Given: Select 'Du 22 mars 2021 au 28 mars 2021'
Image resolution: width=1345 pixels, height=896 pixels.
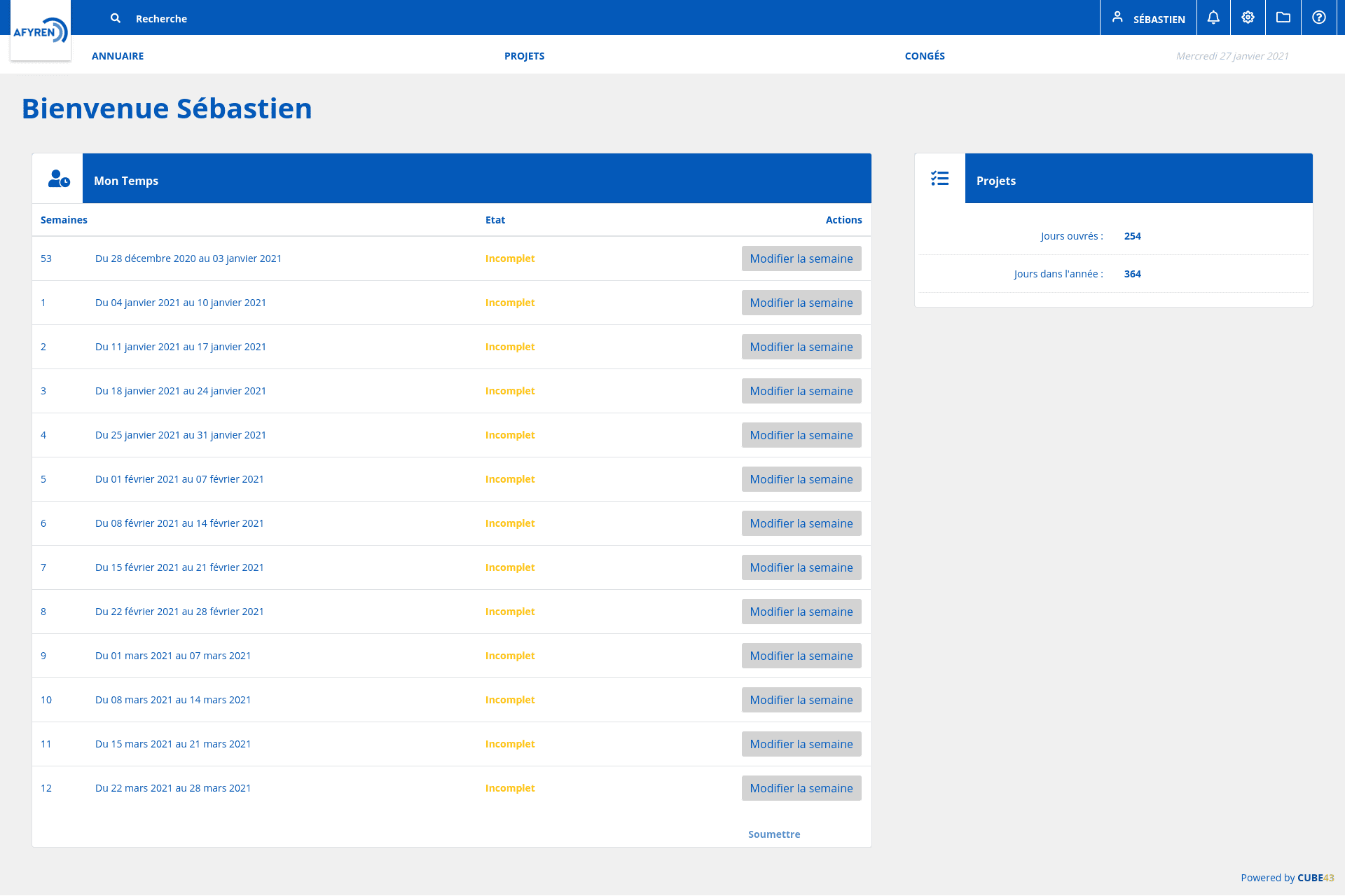Looking at the screenshot, I should 173,788.
